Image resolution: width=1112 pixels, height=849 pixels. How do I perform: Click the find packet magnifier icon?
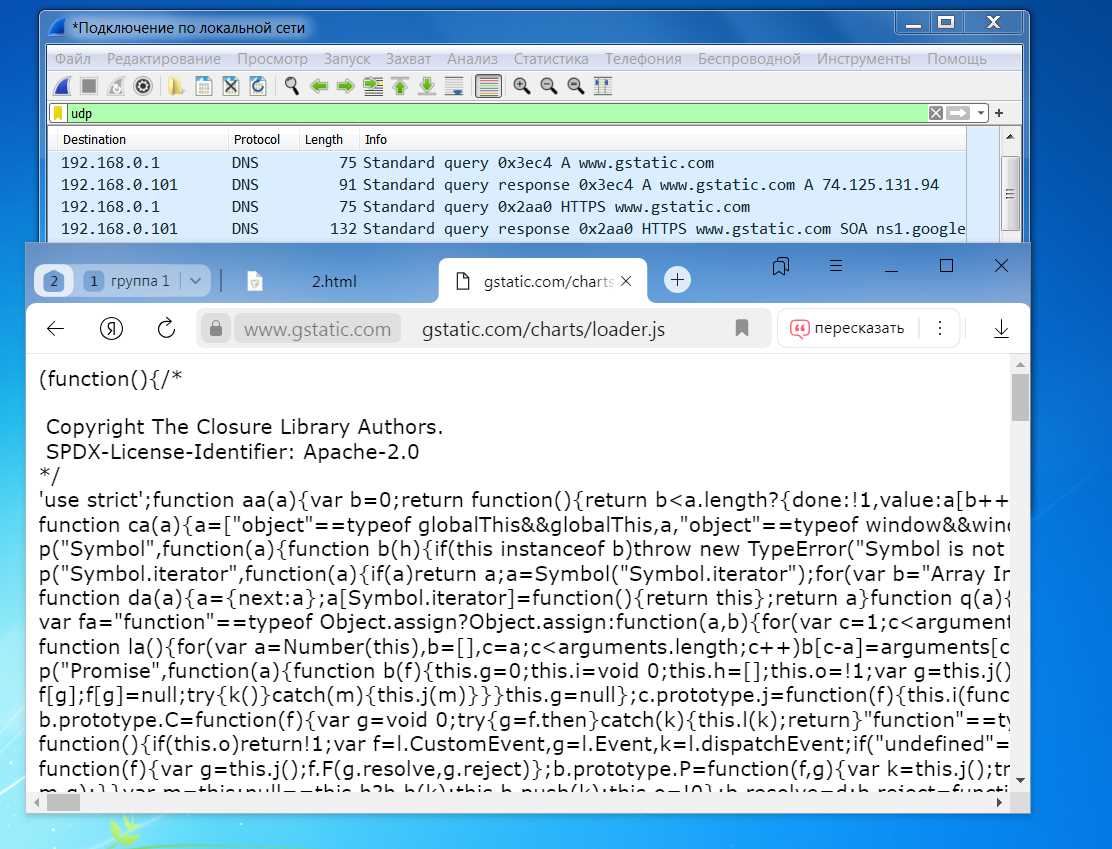pos(291,86)
